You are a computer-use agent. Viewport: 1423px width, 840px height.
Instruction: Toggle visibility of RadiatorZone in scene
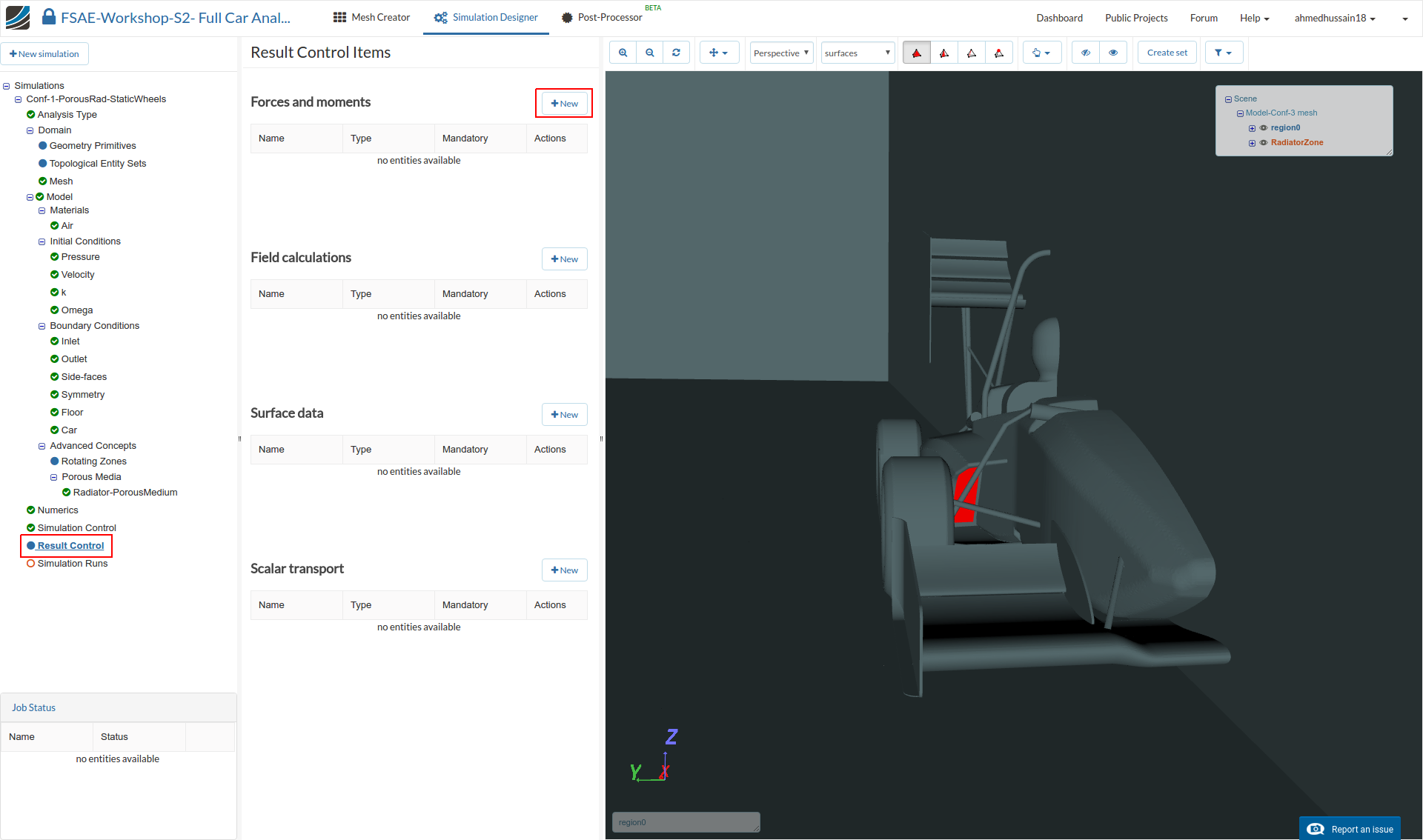coord(1264,143)
